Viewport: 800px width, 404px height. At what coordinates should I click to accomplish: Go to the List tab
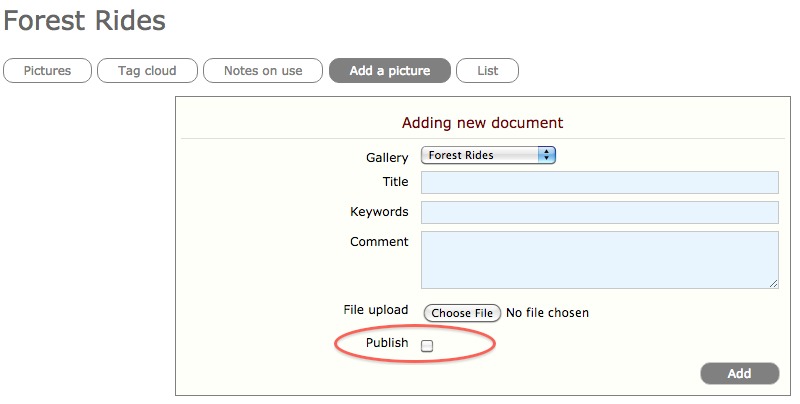pyautogui.click(x=488, y=71)
